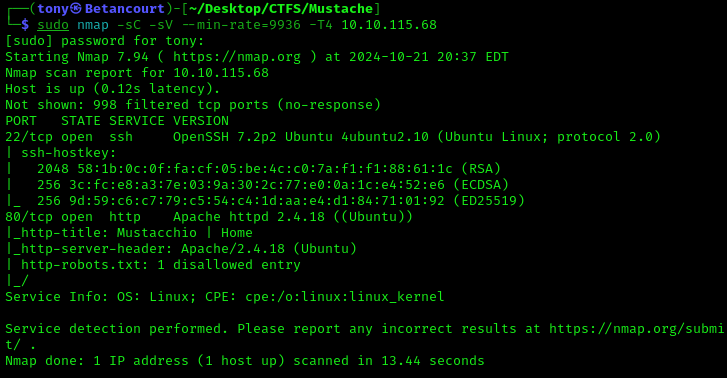Click the http-robots.txt disallowed entry line

tap(161, 265)
